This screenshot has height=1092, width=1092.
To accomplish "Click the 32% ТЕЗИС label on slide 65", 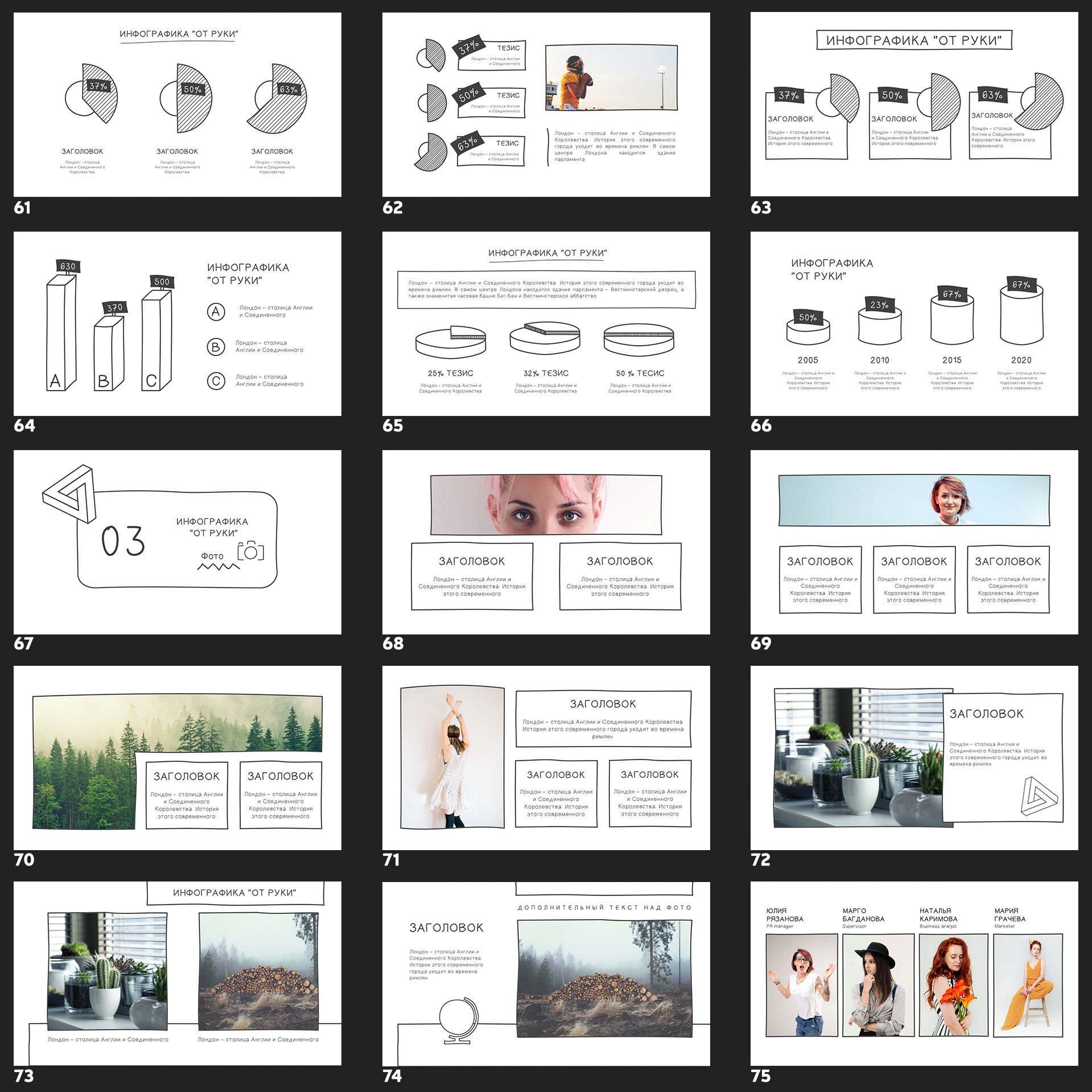I will [x=546, y=373].
